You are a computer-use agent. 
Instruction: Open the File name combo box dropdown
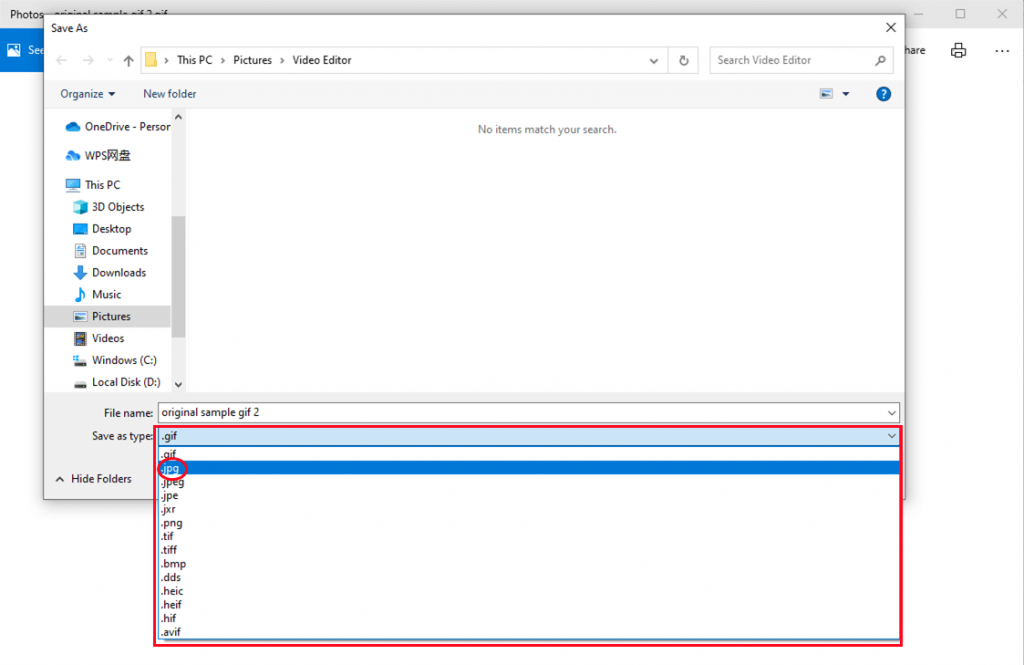click(x=890, y=412)
